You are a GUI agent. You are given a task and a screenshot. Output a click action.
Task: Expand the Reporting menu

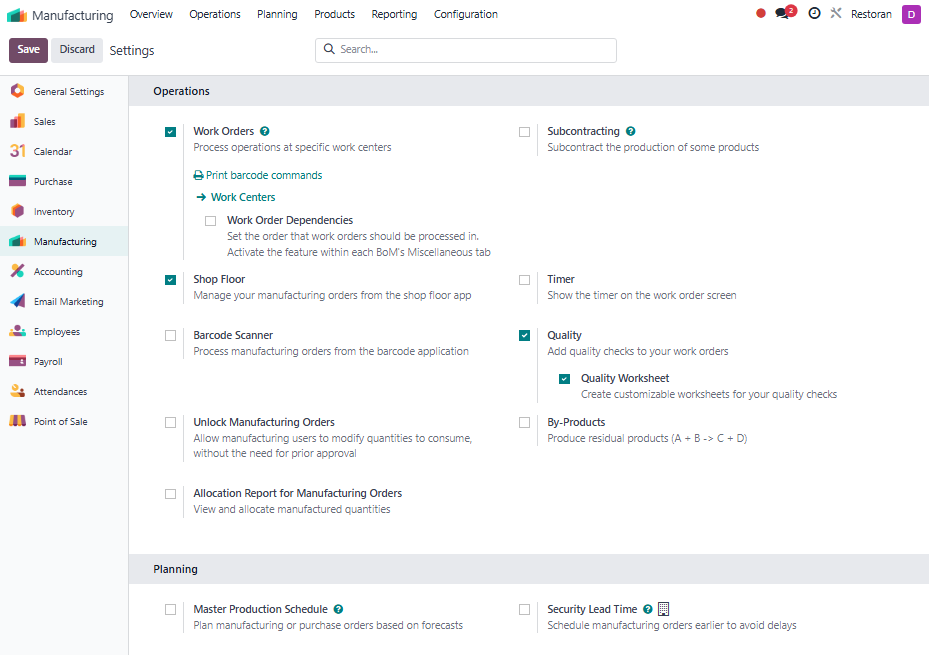tap(394, 14)
